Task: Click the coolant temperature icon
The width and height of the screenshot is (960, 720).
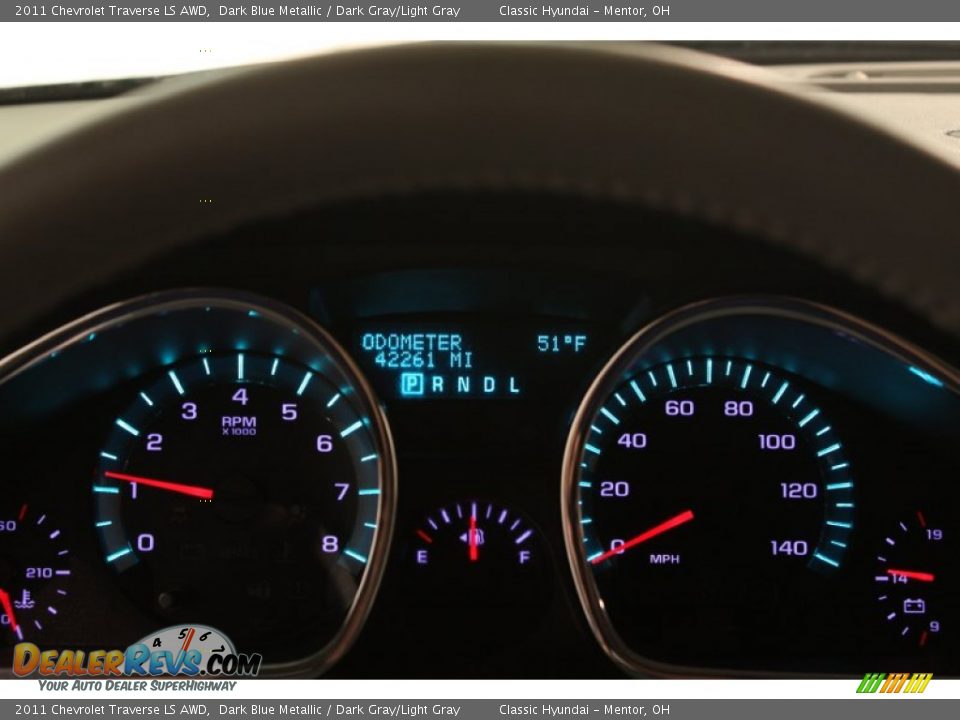Action: [24, 599]
